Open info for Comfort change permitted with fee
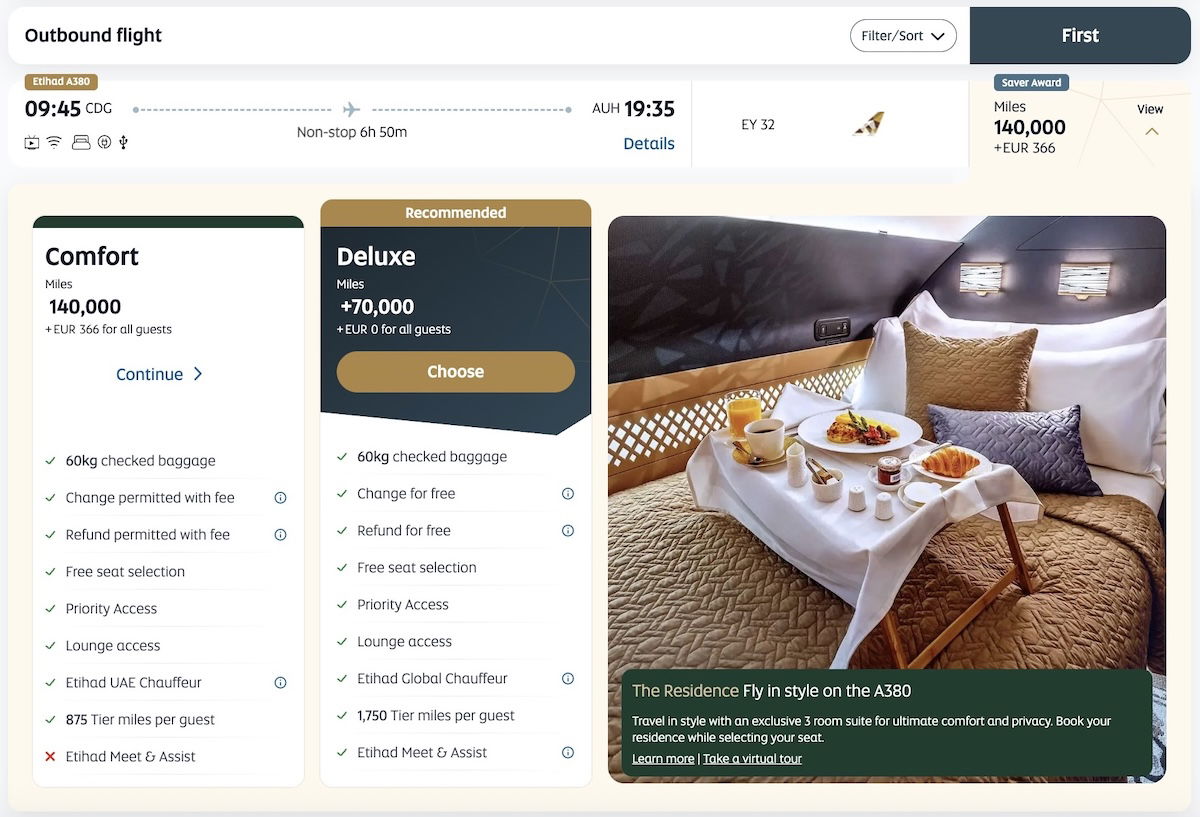1200x817 pixels. point(280,498)
